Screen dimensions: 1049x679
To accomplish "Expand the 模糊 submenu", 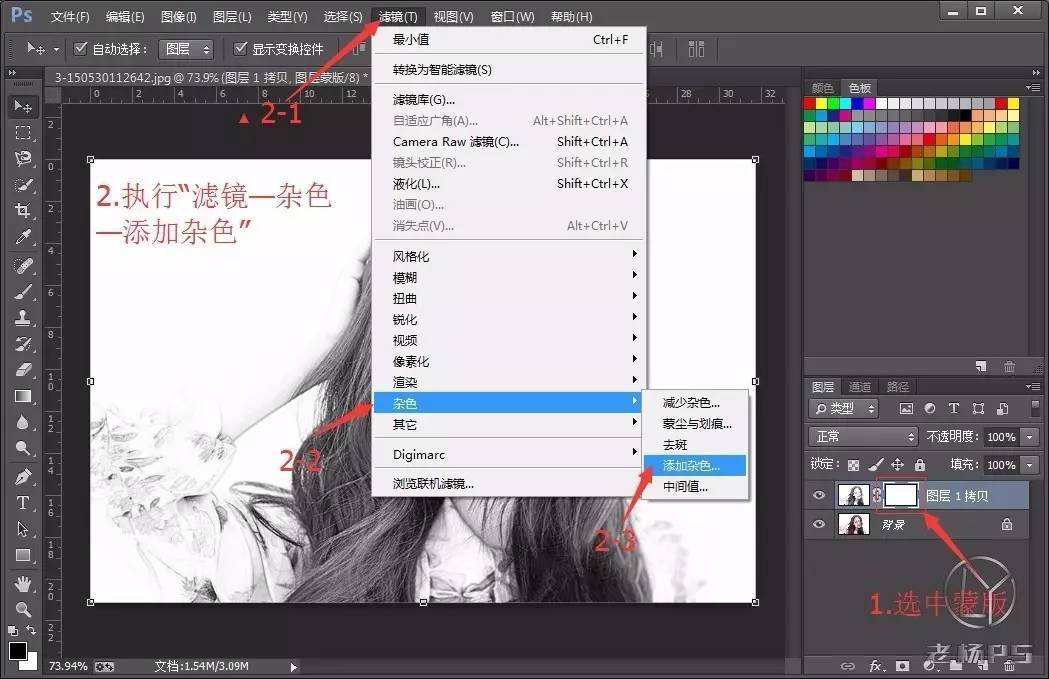I will click(x=508, y=277).
